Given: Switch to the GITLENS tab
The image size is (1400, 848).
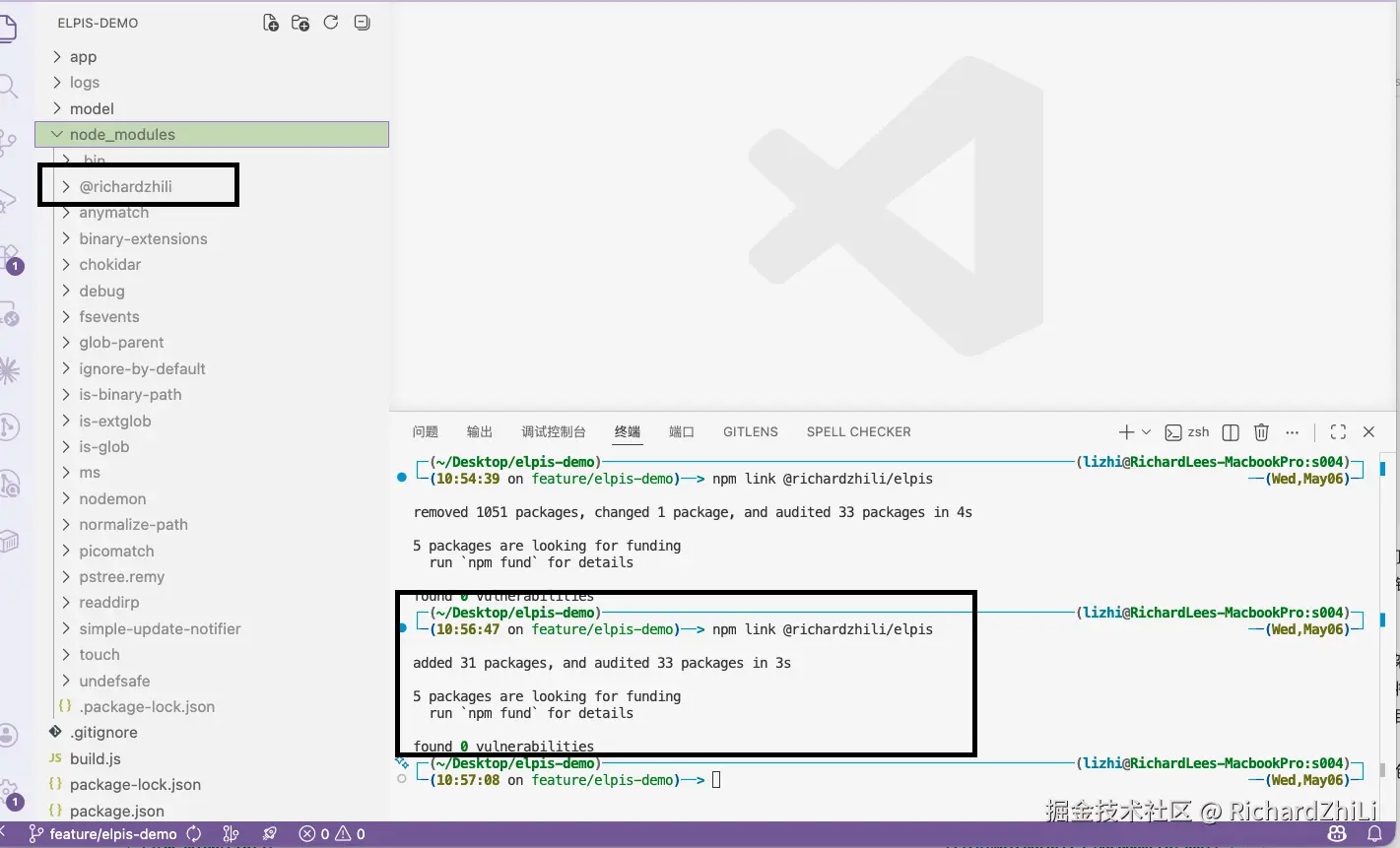Looking at the screenshot, I should [751, 431].
